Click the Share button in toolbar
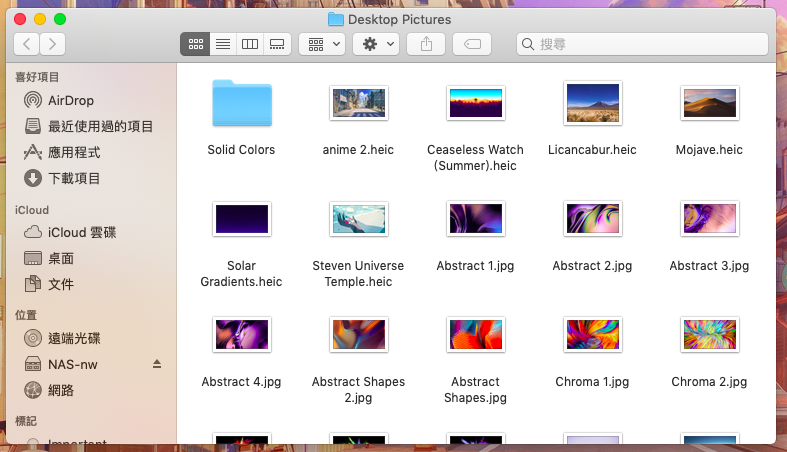Screen dimensions: 787x452 tap(426, 44)
